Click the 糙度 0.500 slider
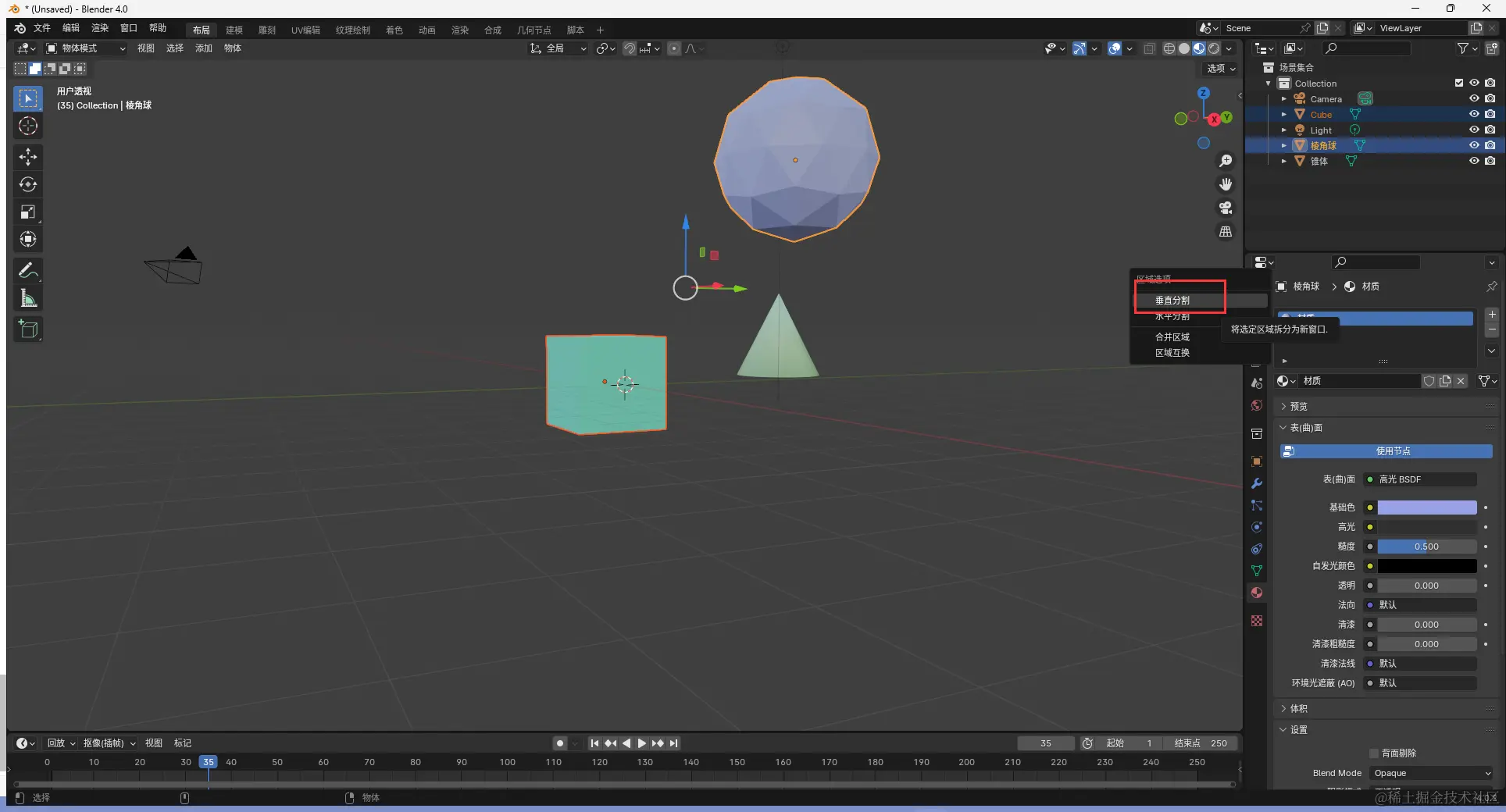The width and height of the screenshot is (1506, 812). pos(1426,547)
